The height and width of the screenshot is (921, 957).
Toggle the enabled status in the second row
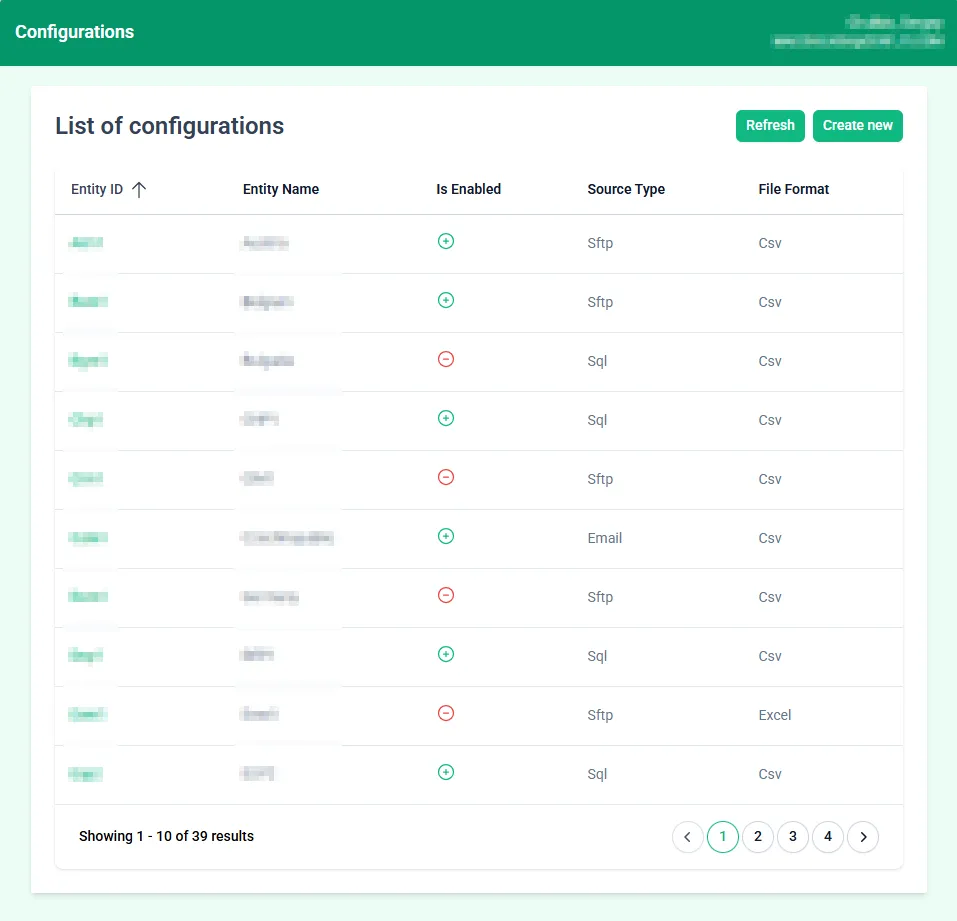446,300
